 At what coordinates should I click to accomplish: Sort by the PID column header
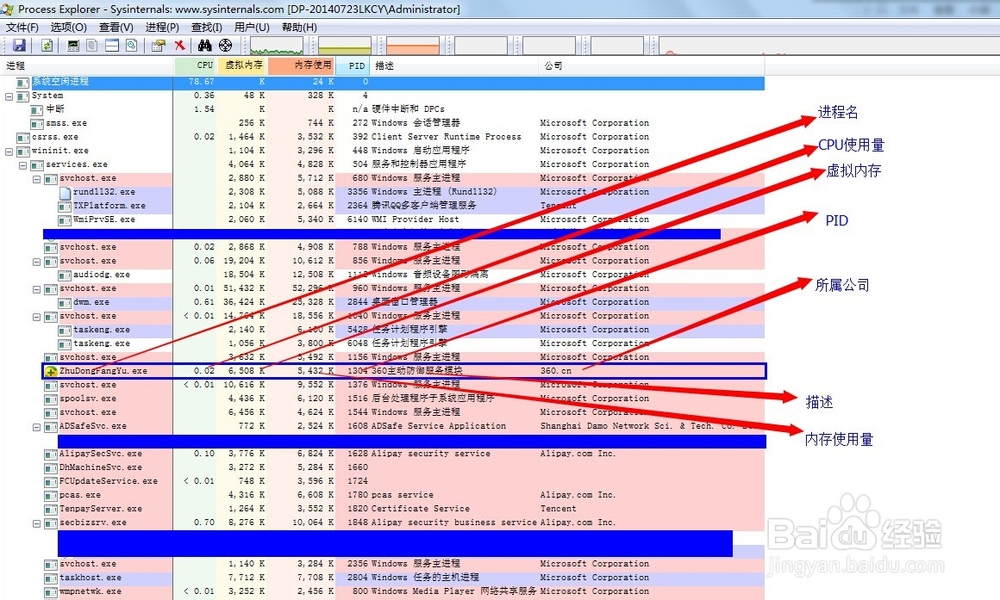[354, 66]
